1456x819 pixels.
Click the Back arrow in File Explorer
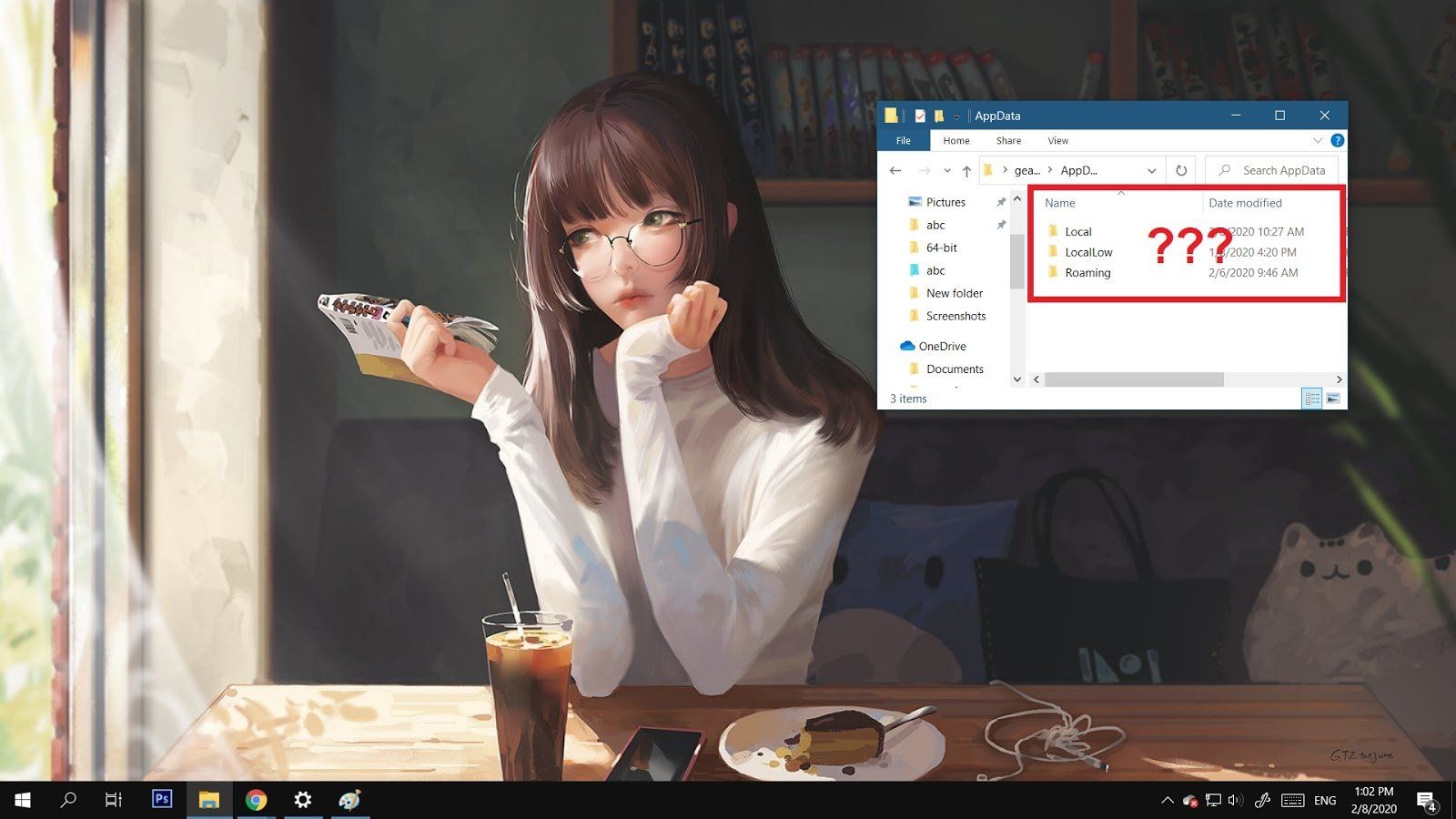point(895,170)
